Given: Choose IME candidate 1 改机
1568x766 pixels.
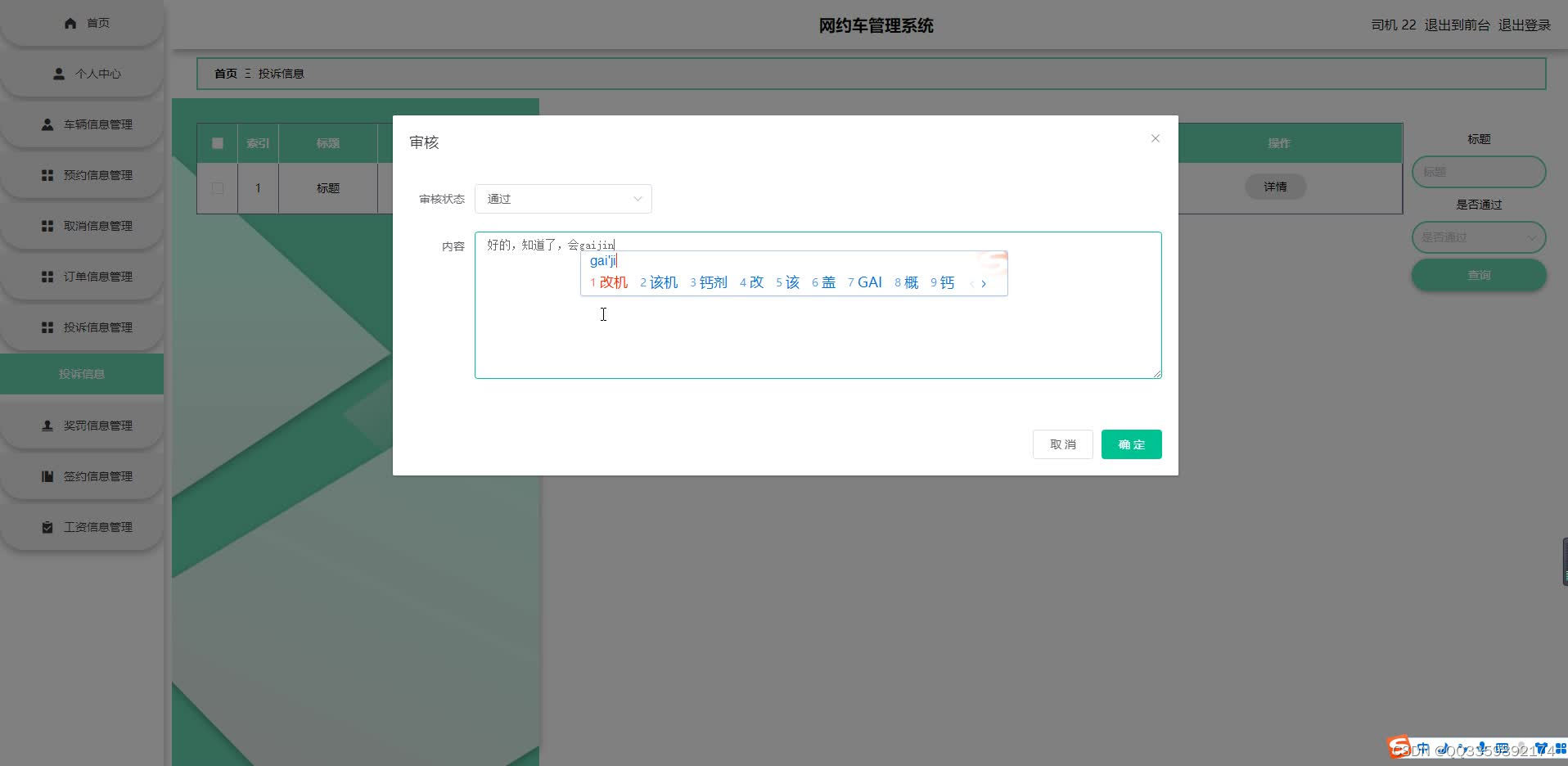Looking at the screenshot, I should pyautogui.click(x=609, y=282).
